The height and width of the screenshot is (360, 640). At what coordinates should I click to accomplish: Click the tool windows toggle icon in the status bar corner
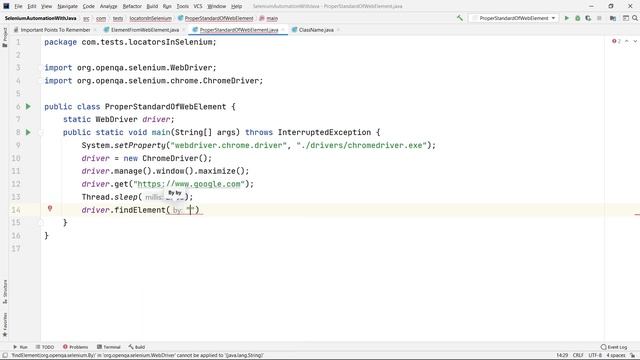5,355
